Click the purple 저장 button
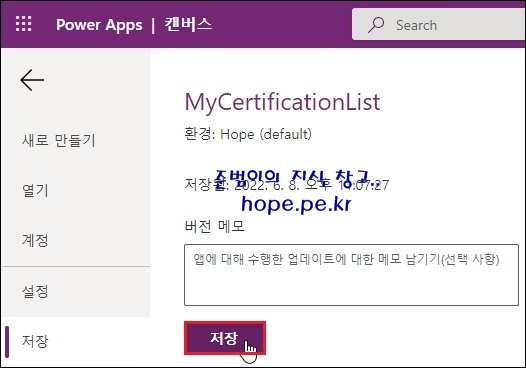Viewport: 526px width, 368px height. pyautogui.click(x=225, y=338)
